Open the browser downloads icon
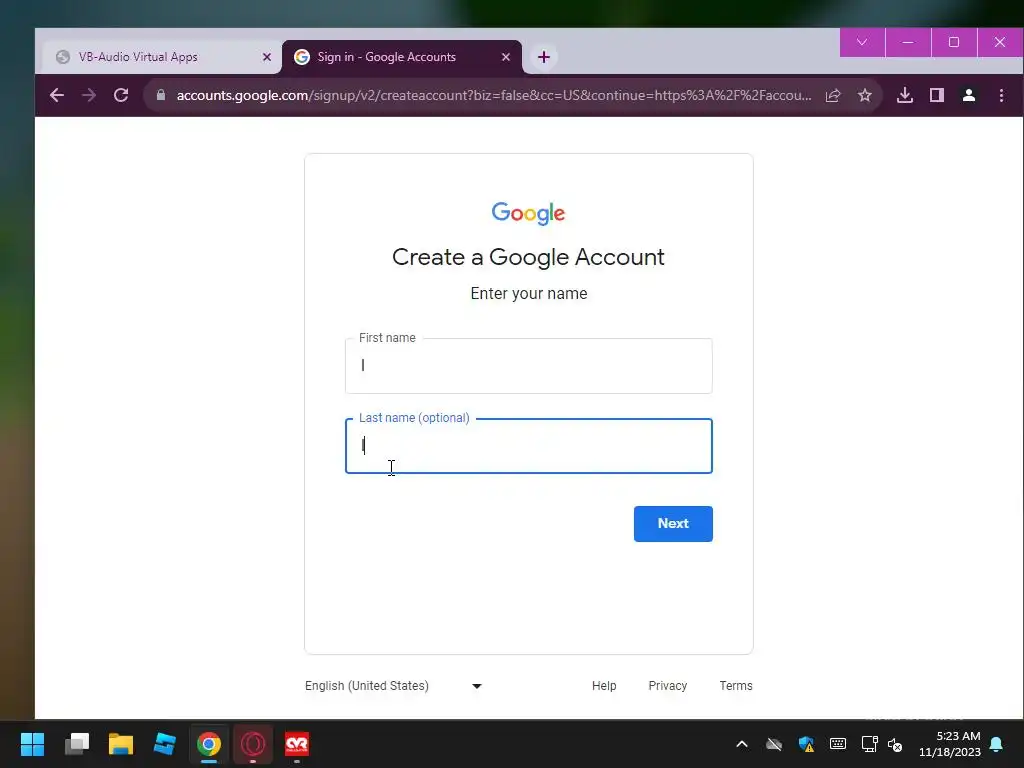The width and height of the screenshot is (1024, 768). point(904,95)
